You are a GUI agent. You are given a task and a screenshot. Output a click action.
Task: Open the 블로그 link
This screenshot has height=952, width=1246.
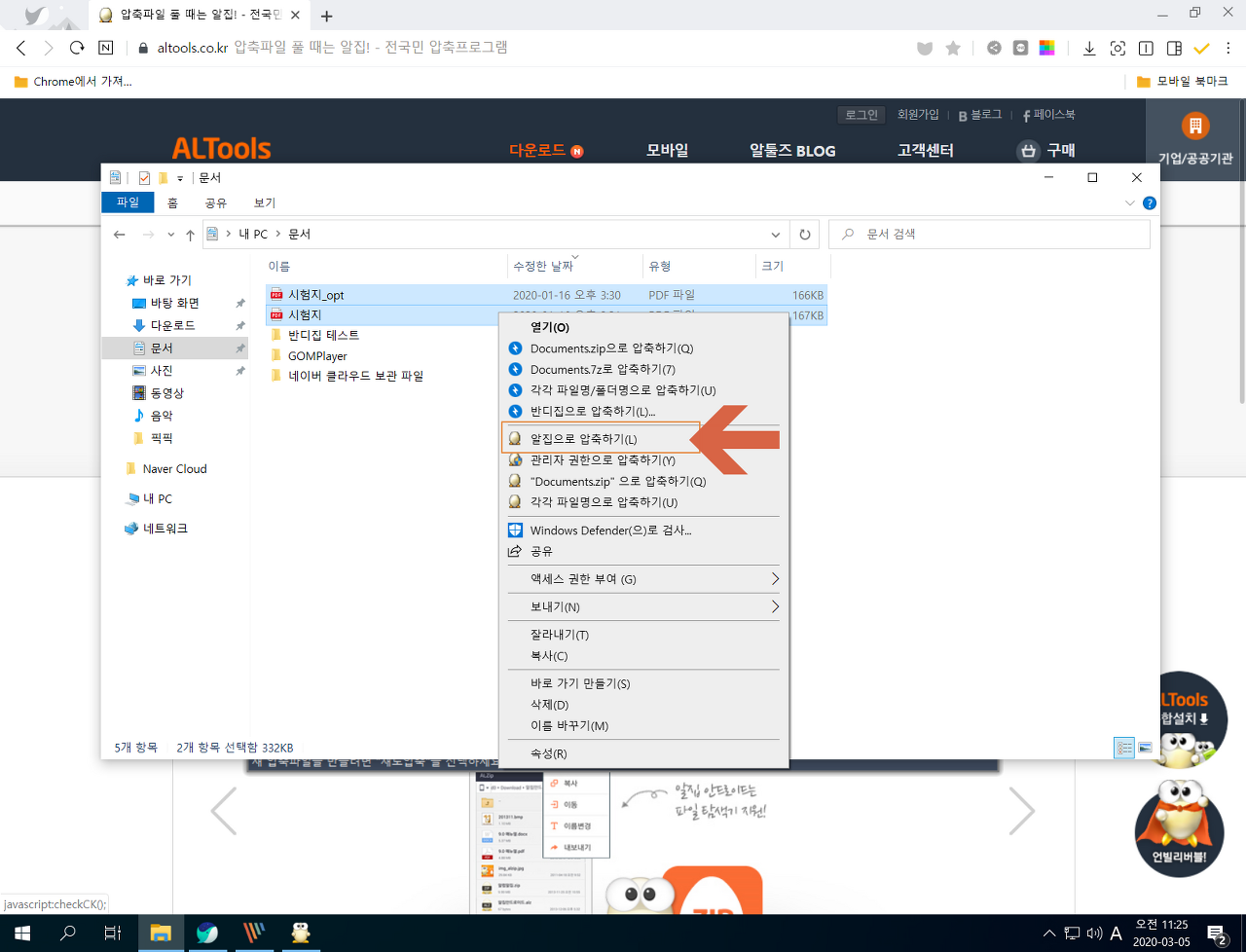click(x=980, y=115)
